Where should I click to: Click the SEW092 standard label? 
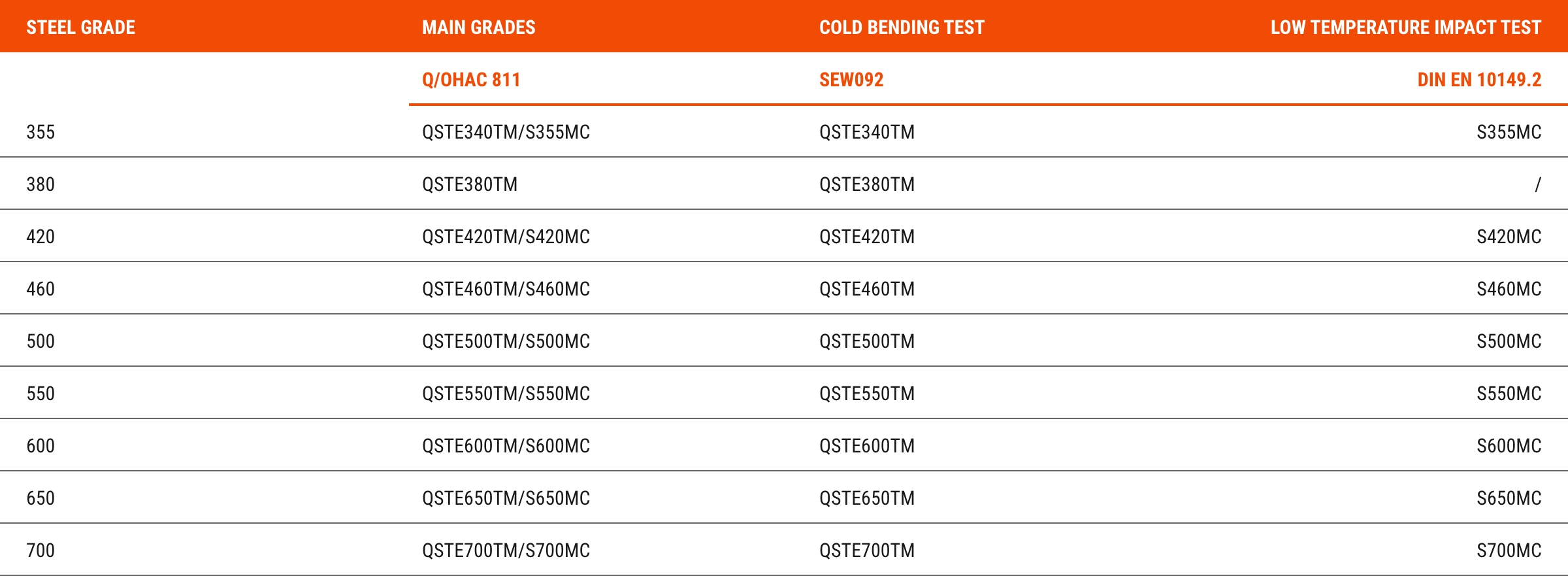click(851, 80)
